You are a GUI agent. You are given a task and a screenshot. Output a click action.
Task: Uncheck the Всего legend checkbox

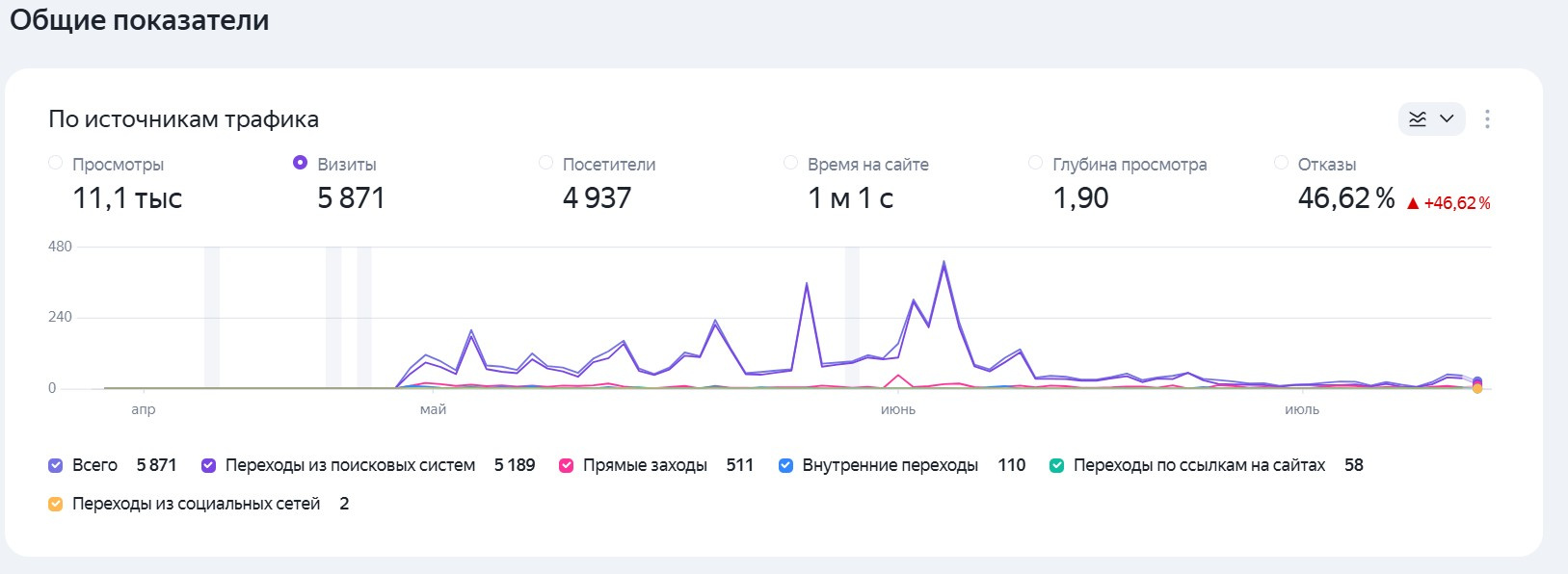[56, 465]
